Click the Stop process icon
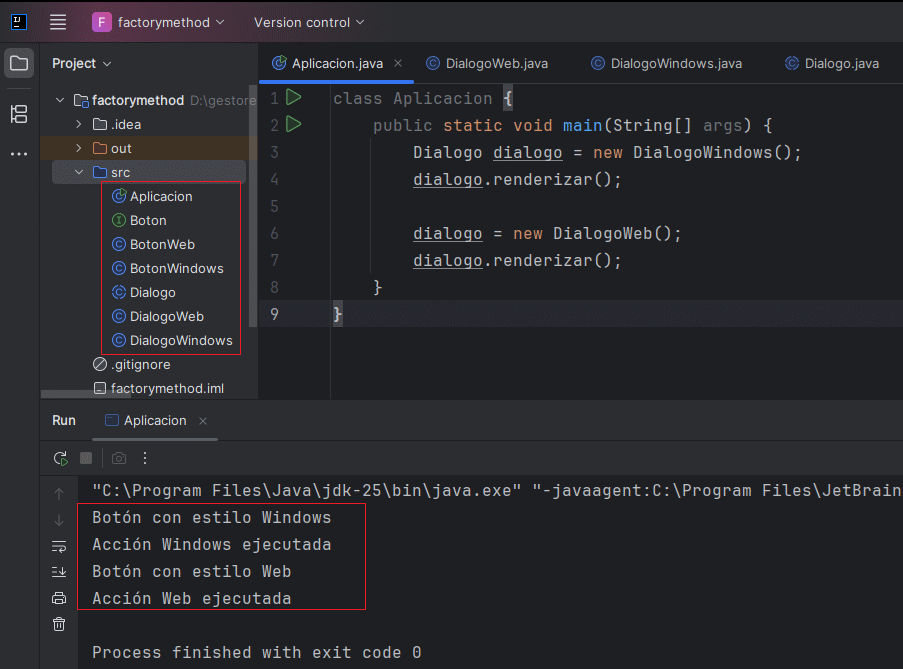This screenshot has width=903, height=669. [86, 458]
